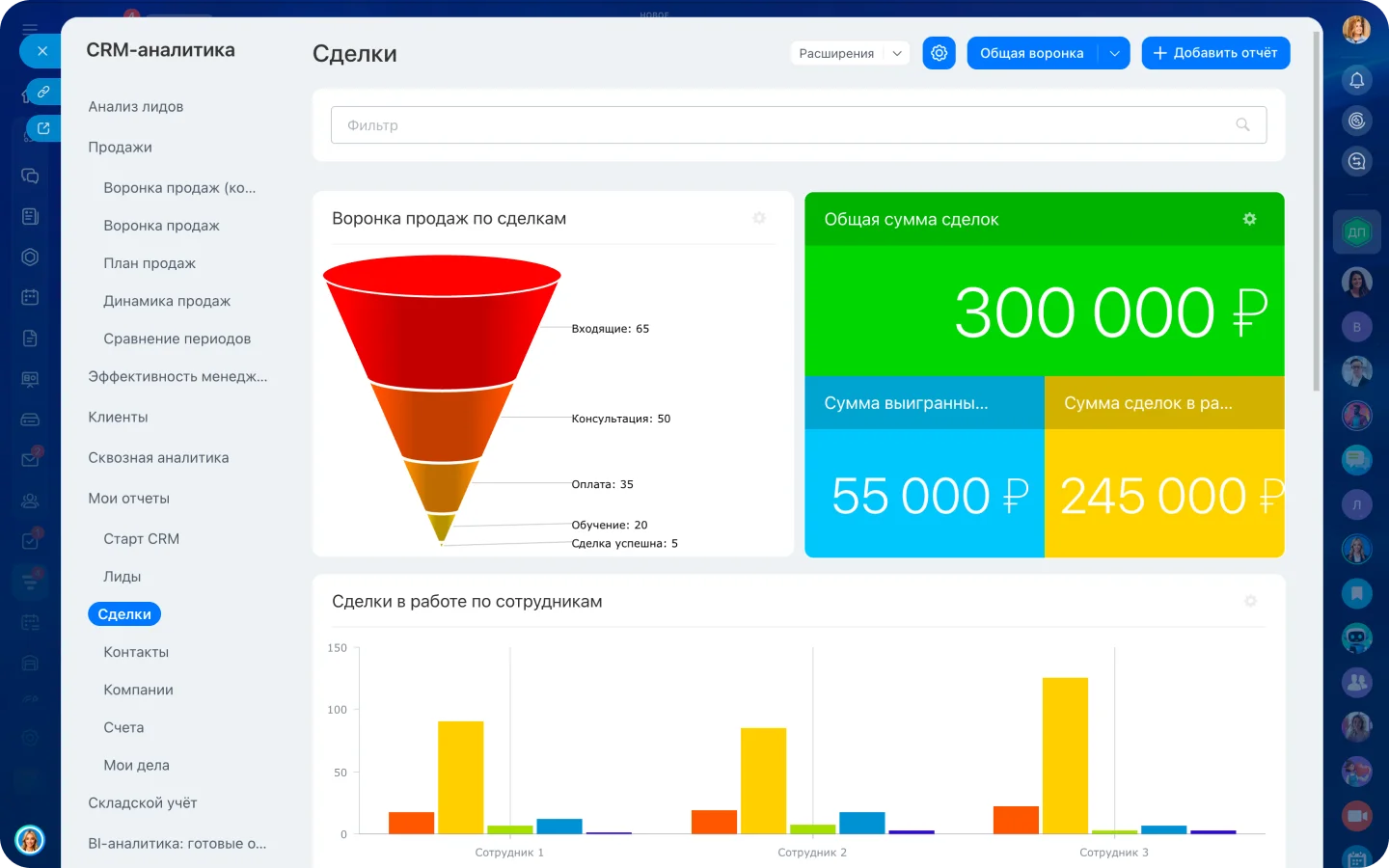Open the page in a new window icon
Image resolution: width=1389 pixels, height=868 pixels.
43,127
